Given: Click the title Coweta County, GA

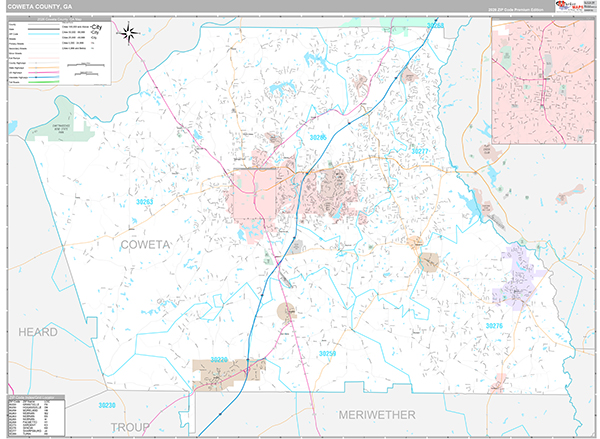Looking at the screenshot, I should [39, 7].
